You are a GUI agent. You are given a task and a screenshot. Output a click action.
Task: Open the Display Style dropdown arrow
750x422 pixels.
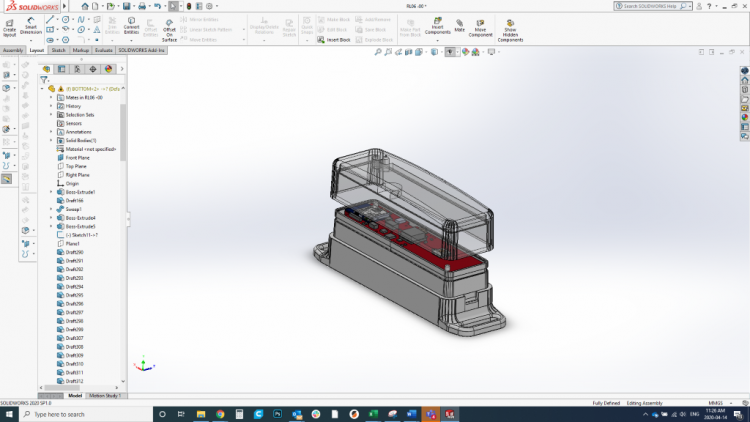(x=441, y=52)
